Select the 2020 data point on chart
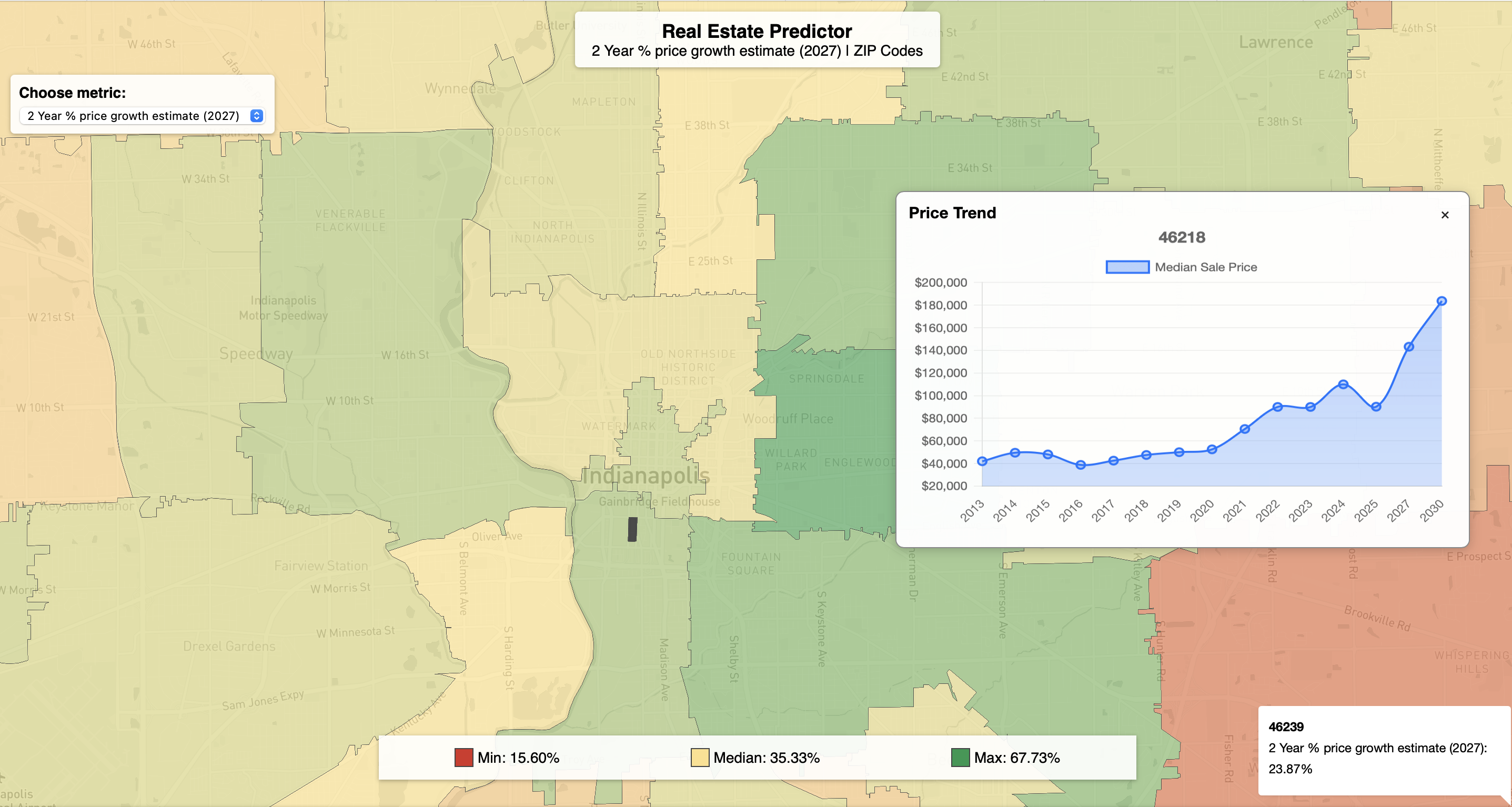 coord(1212,450)
